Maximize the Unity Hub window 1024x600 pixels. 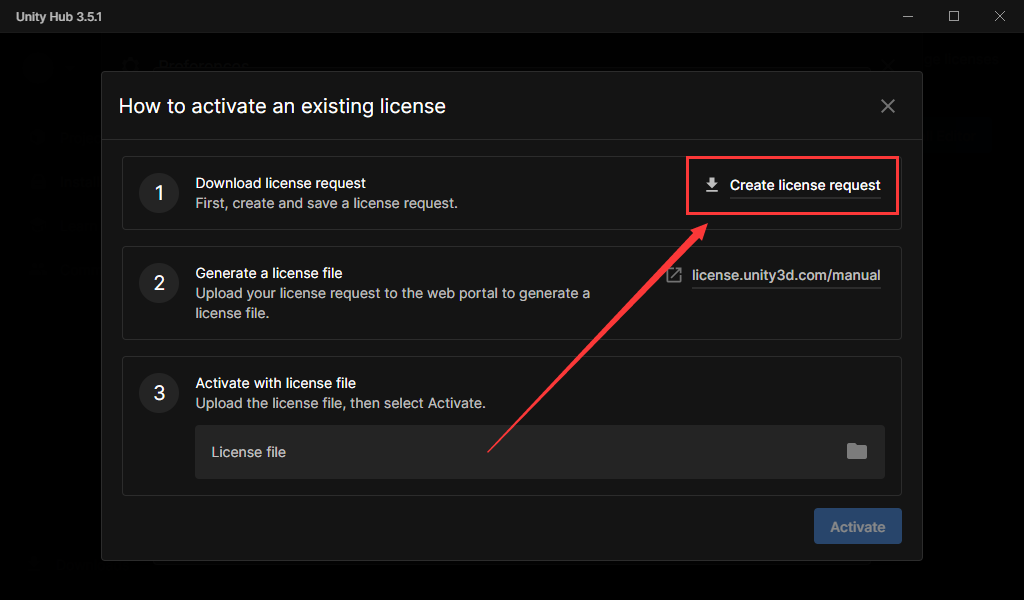click(953, 16)
